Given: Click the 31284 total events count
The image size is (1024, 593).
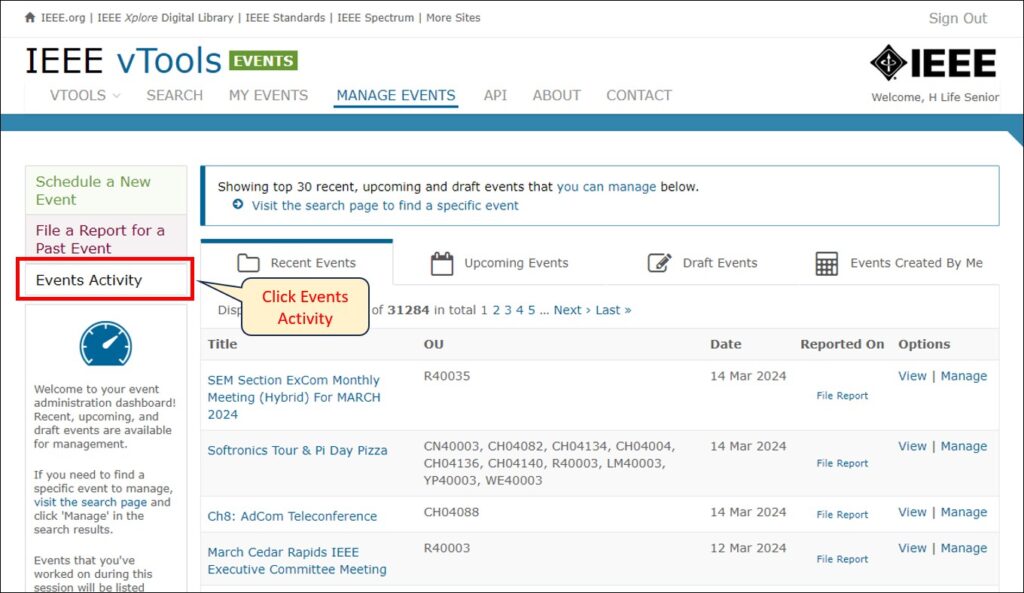Looking at the screenshot, I should (x=408, y=310).
